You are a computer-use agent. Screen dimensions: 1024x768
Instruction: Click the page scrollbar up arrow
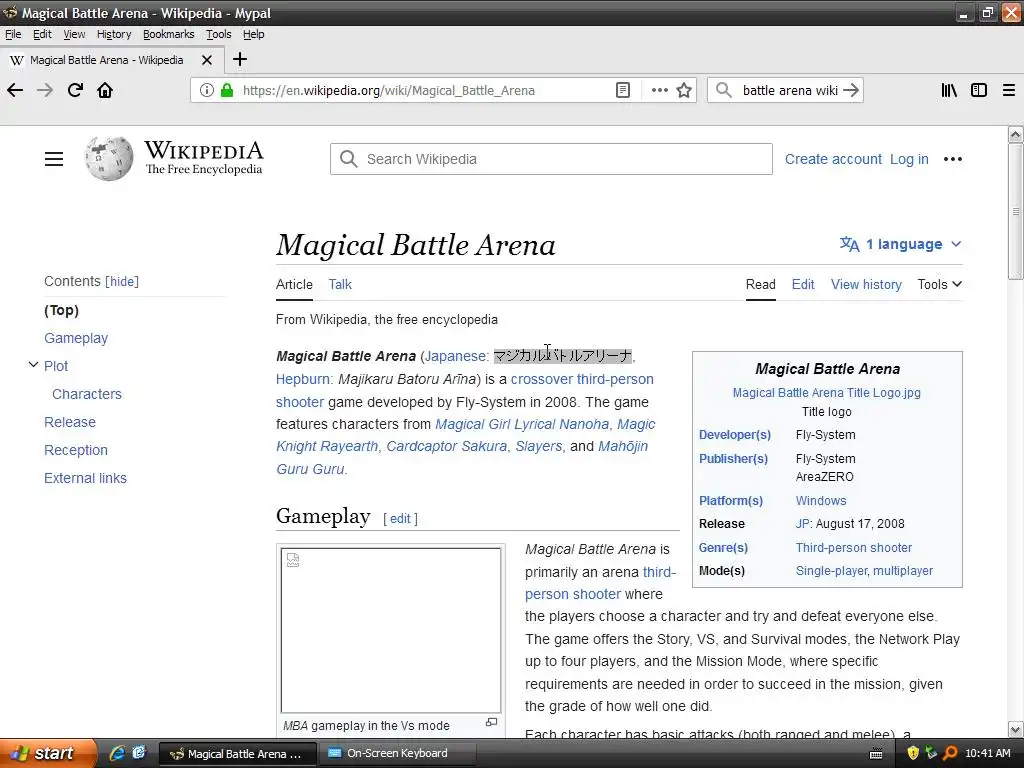tap(1015, 135)
